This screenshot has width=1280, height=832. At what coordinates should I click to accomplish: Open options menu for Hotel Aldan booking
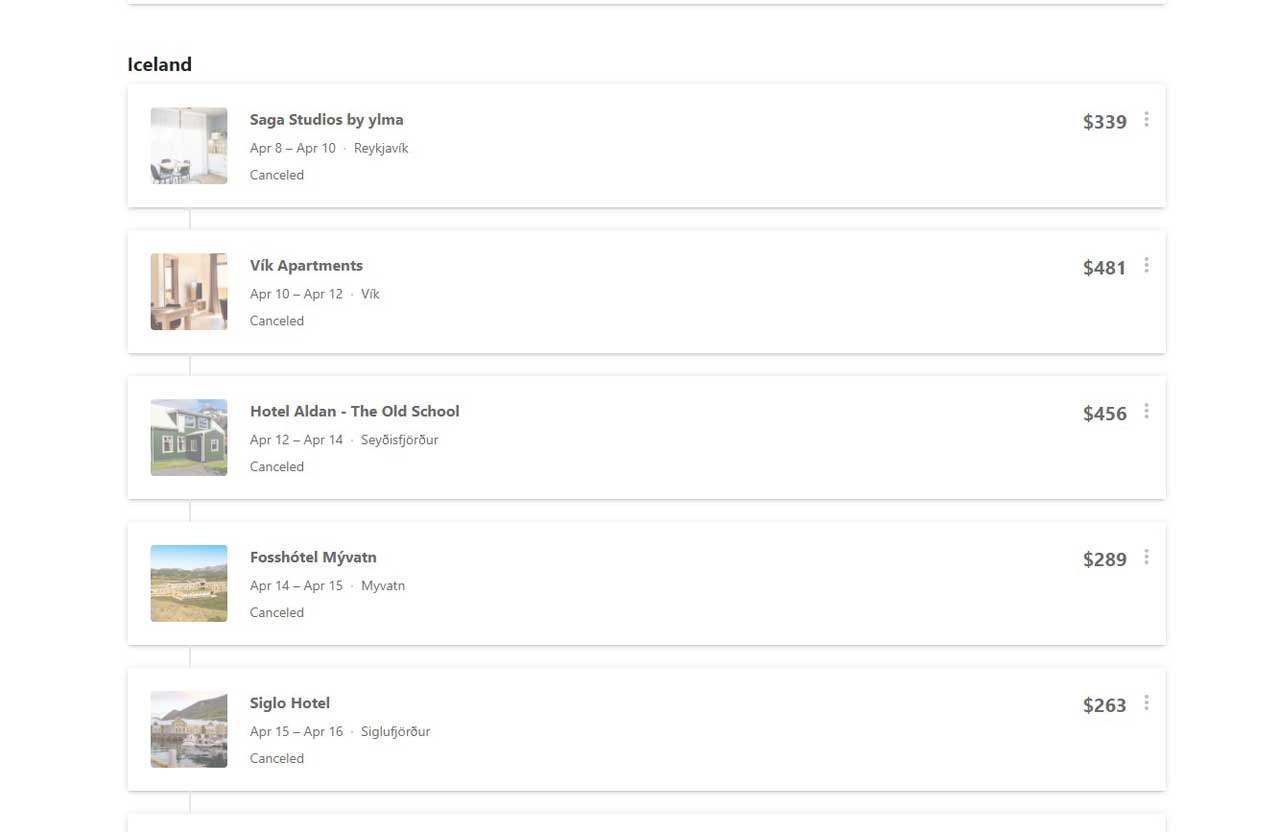point(1146,412)
